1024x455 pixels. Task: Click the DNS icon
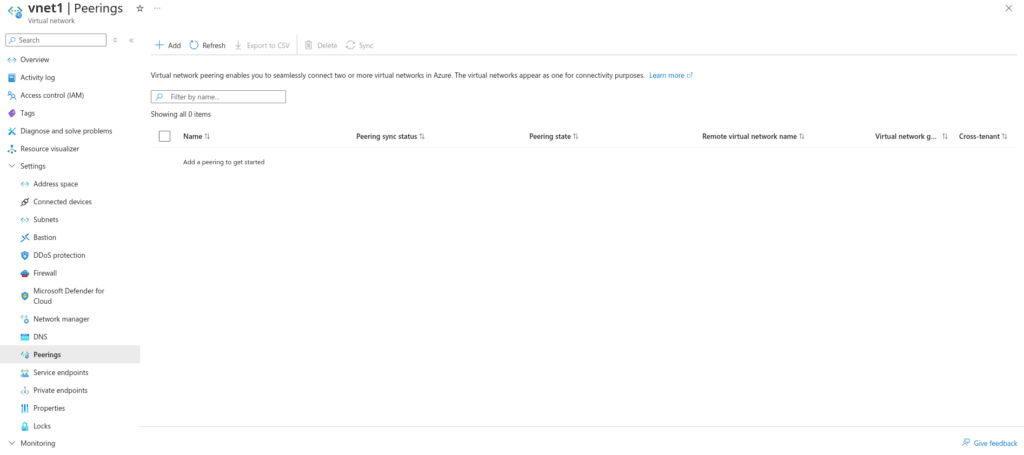click(x=25, y=337)
